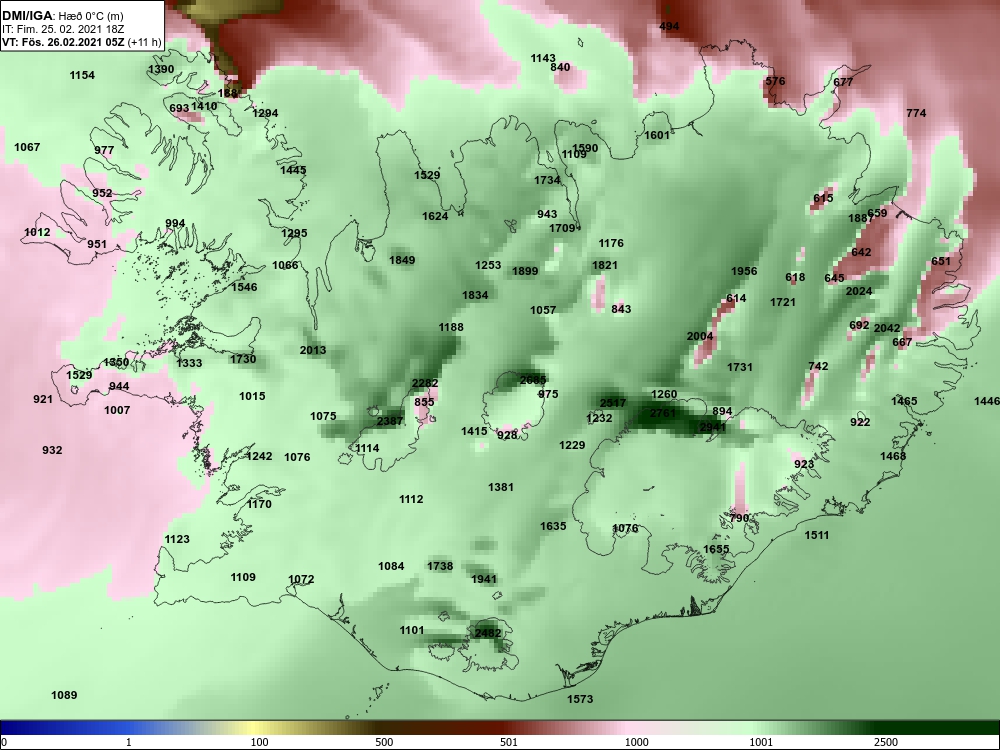Viewport: 1000px width, 750px height.
Task: Click the 1381 value
Action: click(x=501, y=487)
